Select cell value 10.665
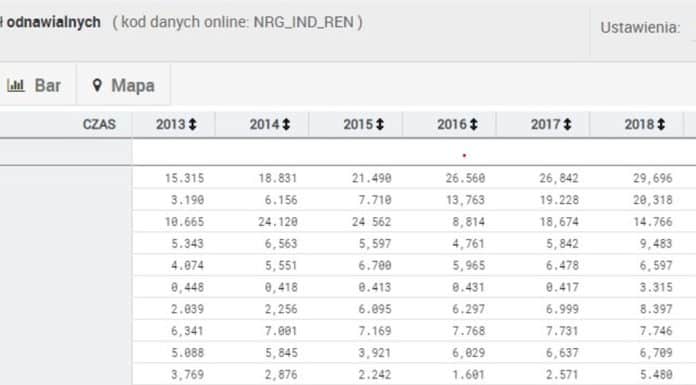The image size is (696, 385). click(x=185, y=222)
